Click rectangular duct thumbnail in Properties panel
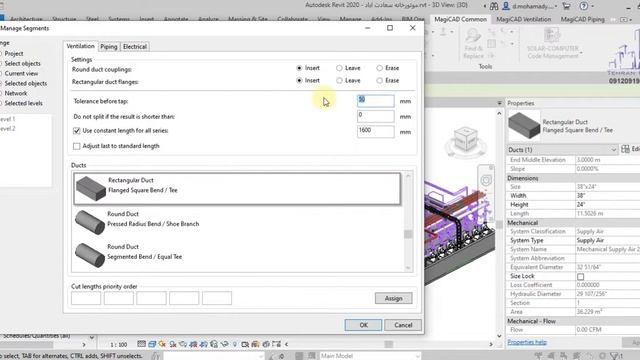640x360 pixels. click(x=524, y=125)
